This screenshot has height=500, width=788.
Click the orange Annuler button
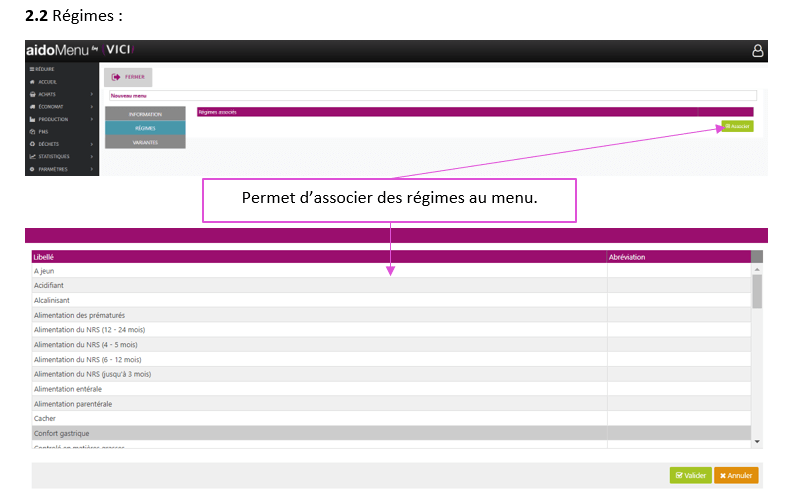coord(736,475)
